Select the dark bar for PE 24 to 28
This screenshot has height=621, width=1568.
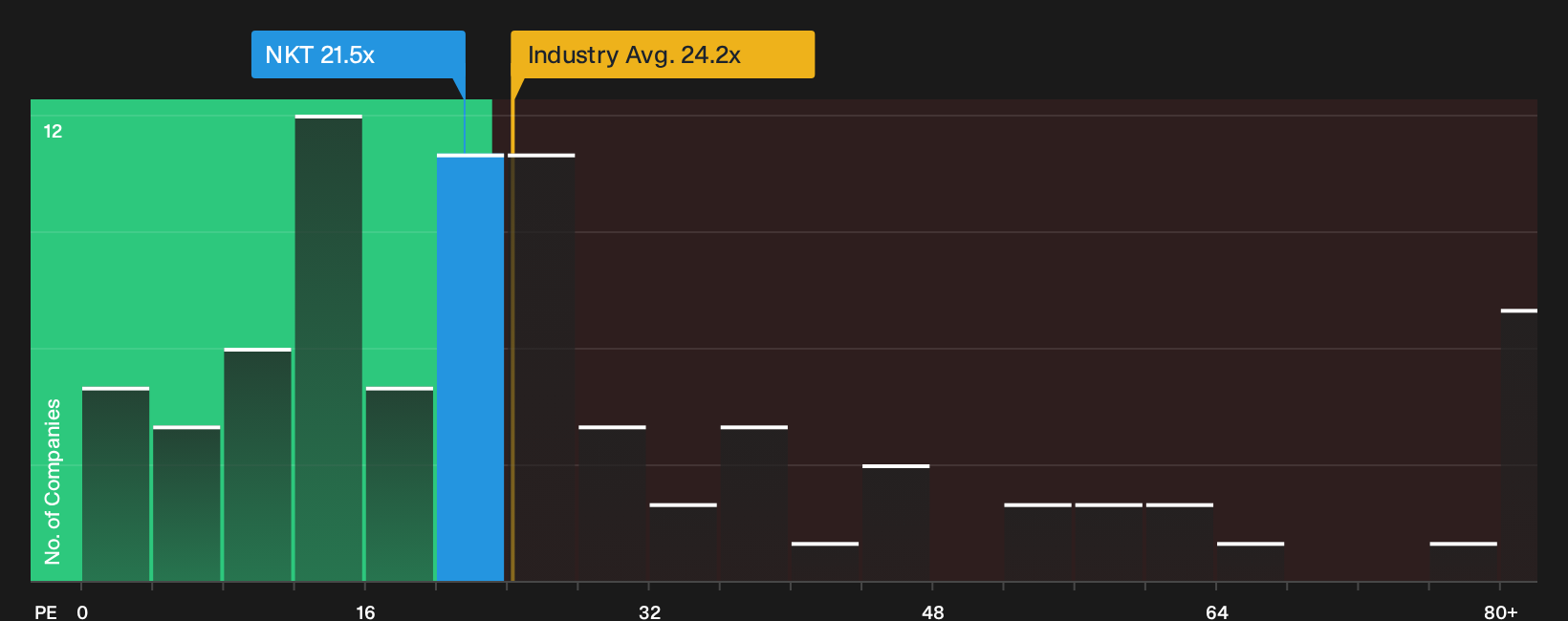(541, 368)
